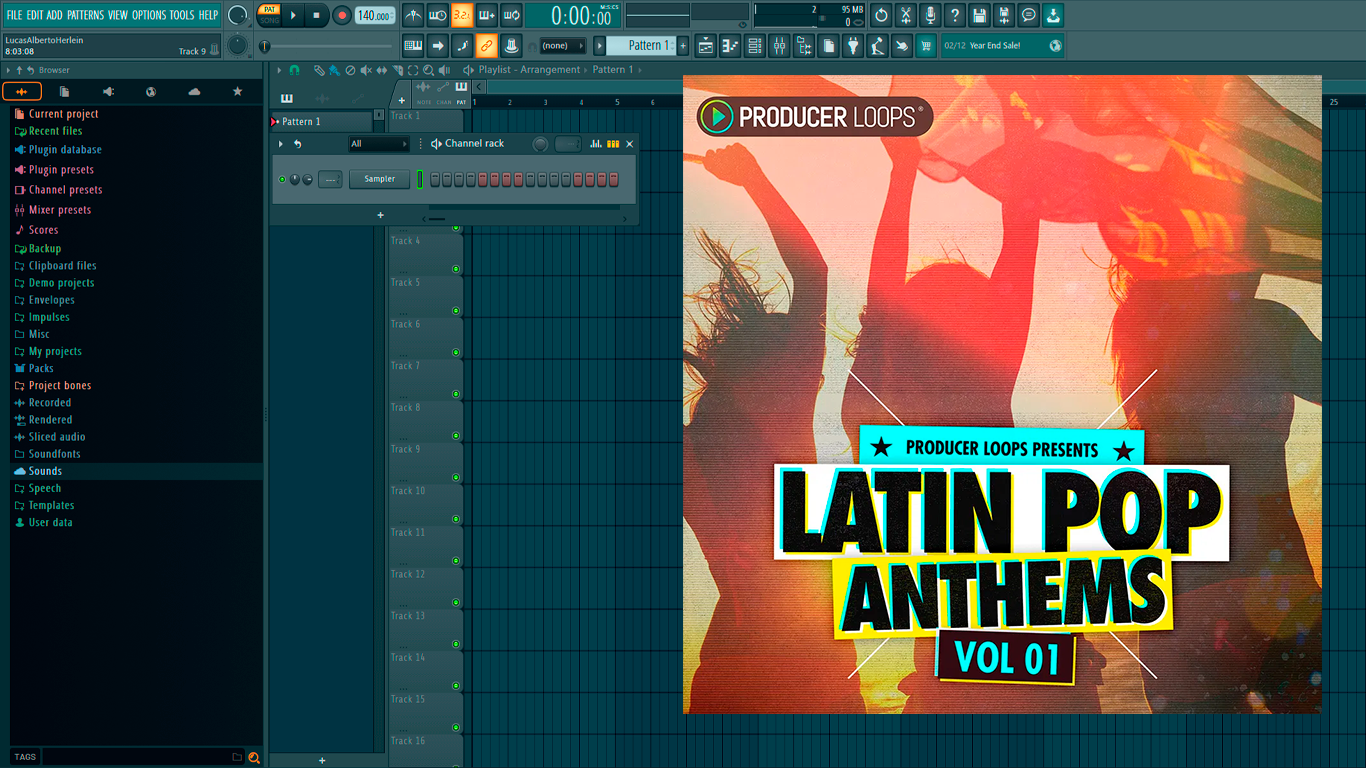Show Channel rack toolbar icon
The height and width of the screenshot is (768, 1366).
(755, 45)
